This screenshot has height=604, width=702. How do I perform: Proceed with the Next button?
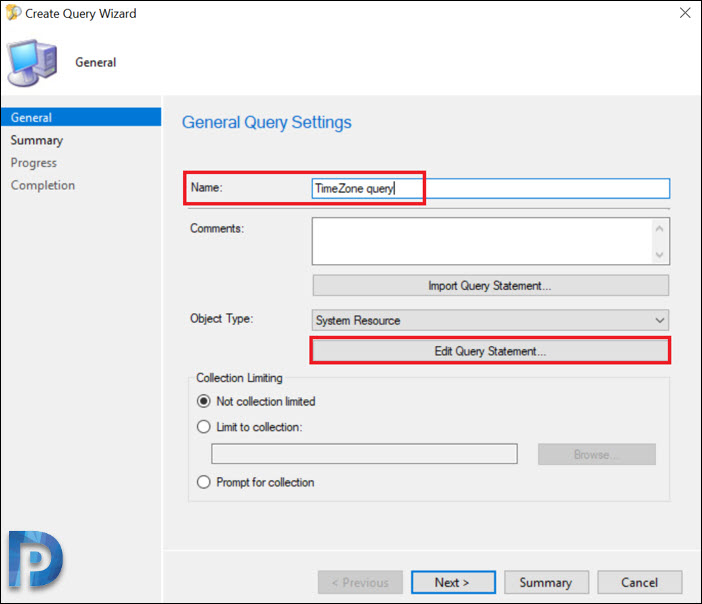[453, 582]
